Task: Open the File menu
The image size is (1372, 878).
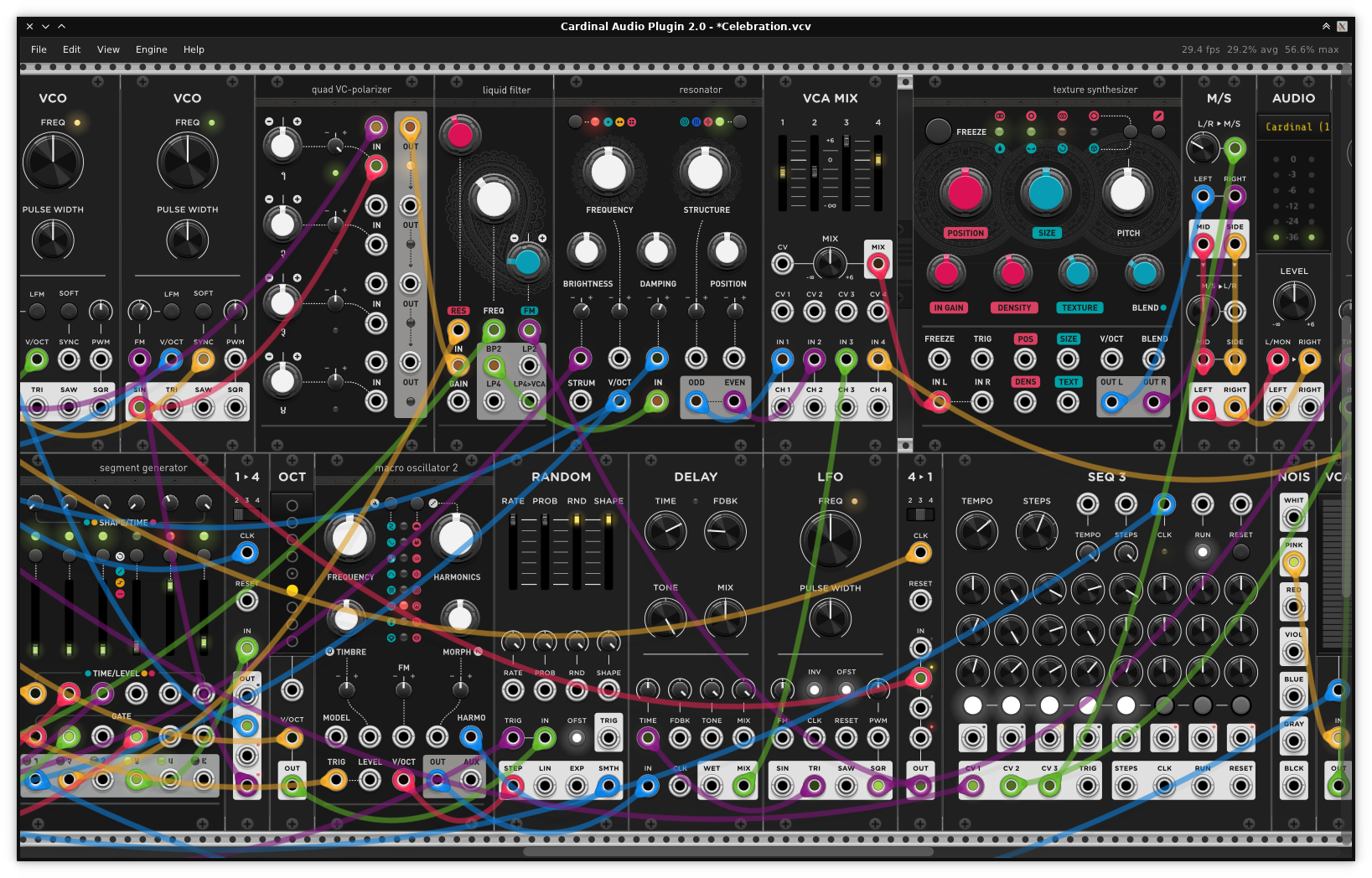Action: pyautogui.click(x=39, y=49)
